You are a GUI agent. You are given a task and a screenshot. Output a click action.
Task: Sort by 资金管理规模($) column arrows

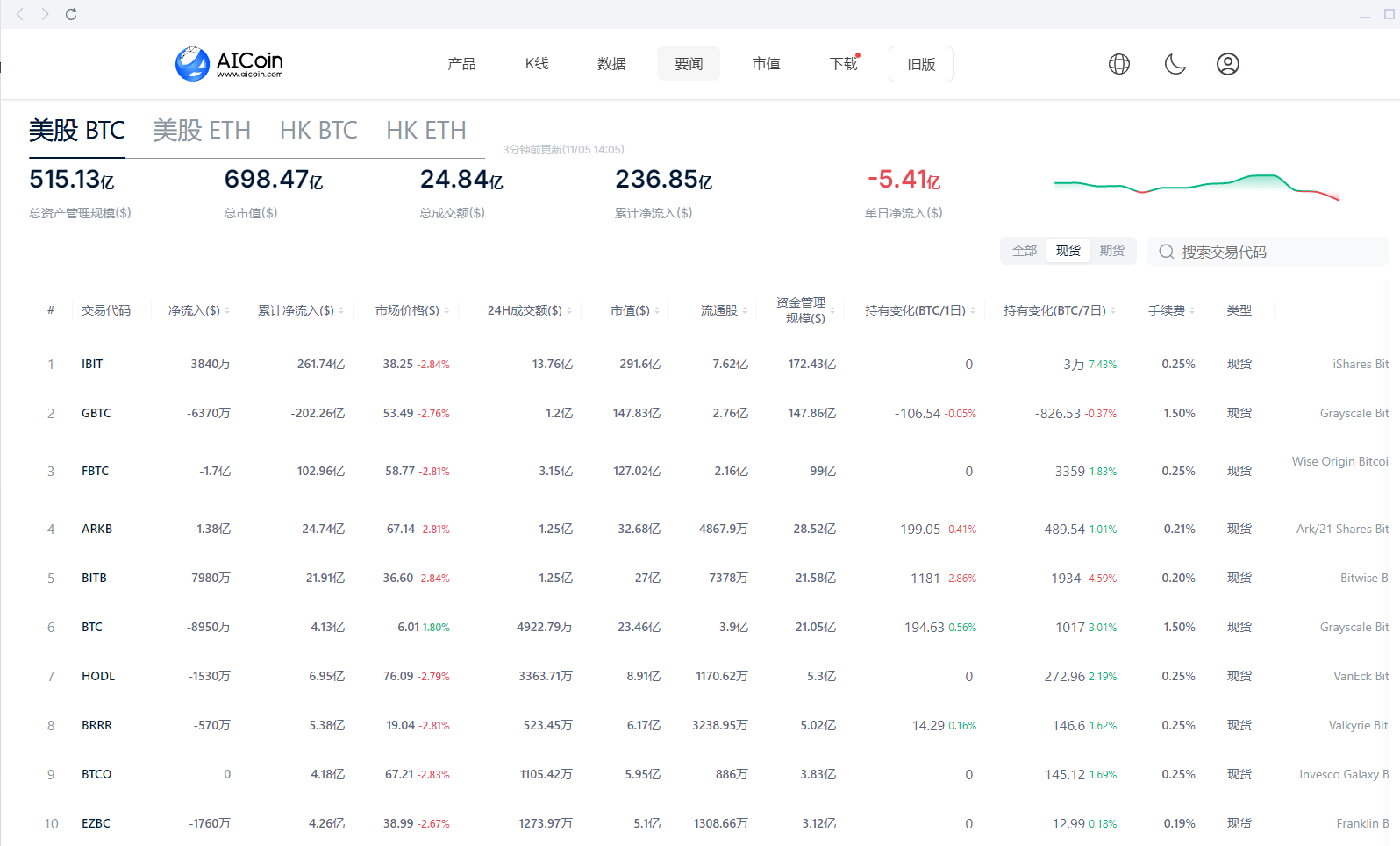pyautogui.click(x=832, y=311)
